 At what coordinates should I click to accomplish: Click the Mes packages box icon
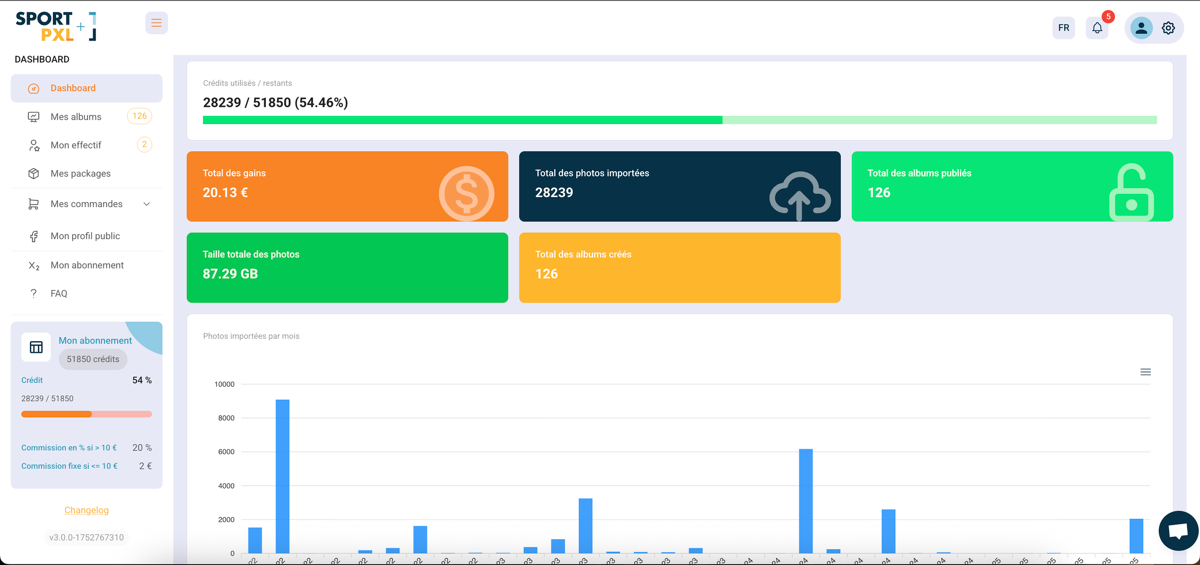point(34,174)
